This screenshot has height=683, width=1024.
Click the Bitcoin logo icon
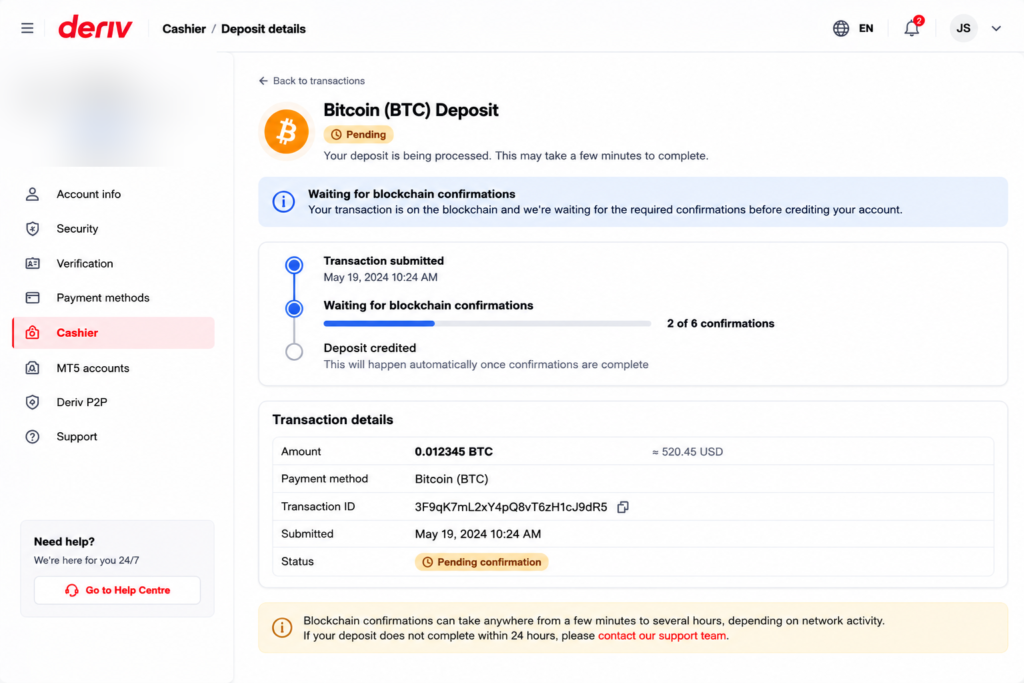(287, 131)
